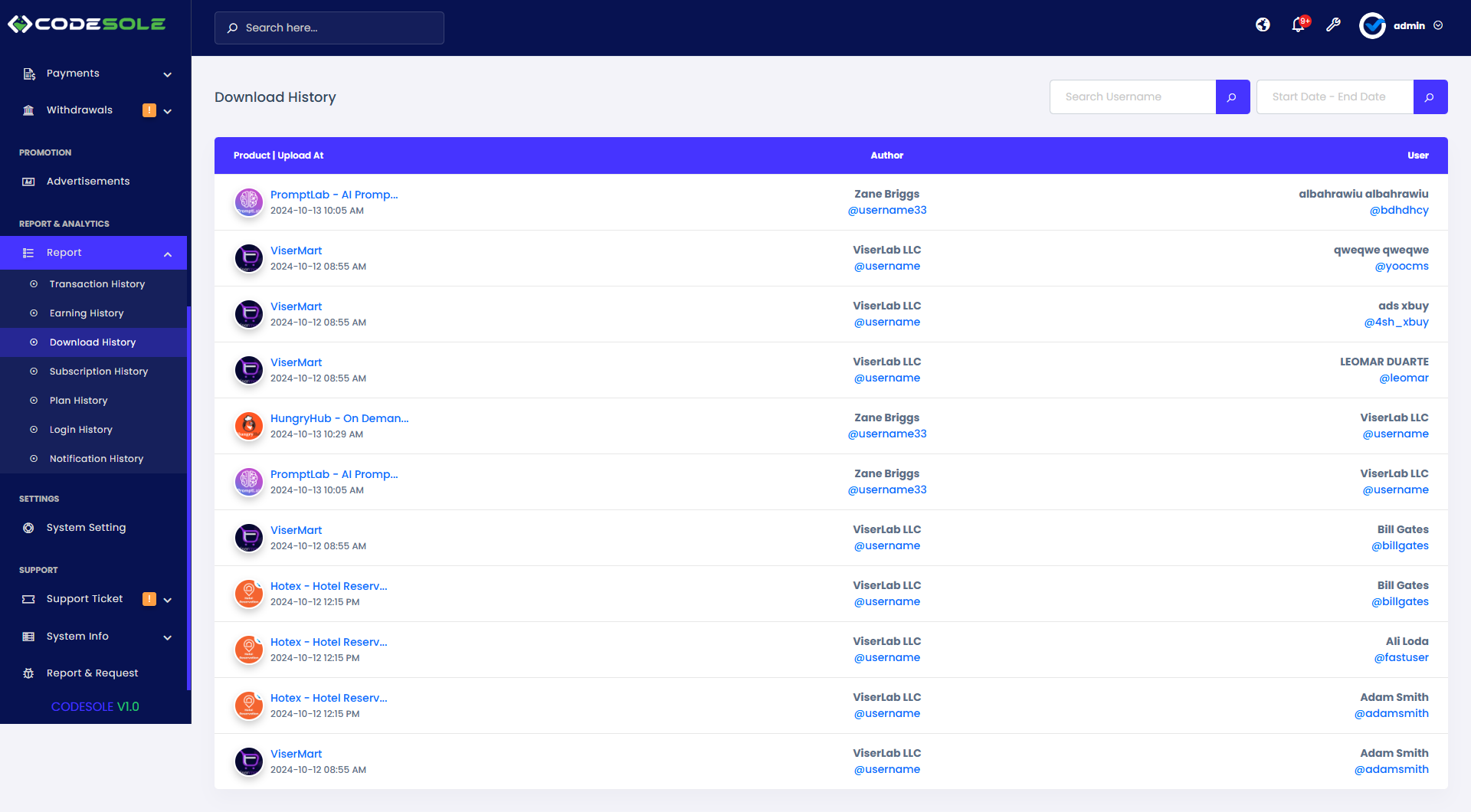Click the Report & Request bug icon
Screen dimensions: 1471x812
tap(28, 673)
